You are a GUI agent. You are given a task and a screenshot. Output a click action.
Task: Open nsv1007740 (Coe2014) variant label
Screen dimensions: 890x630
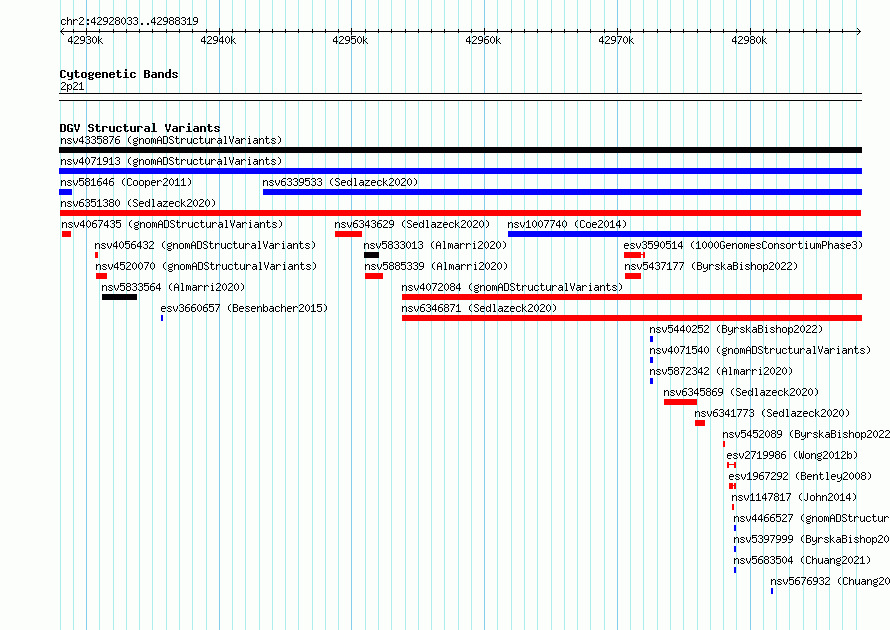tap(567, 224)
